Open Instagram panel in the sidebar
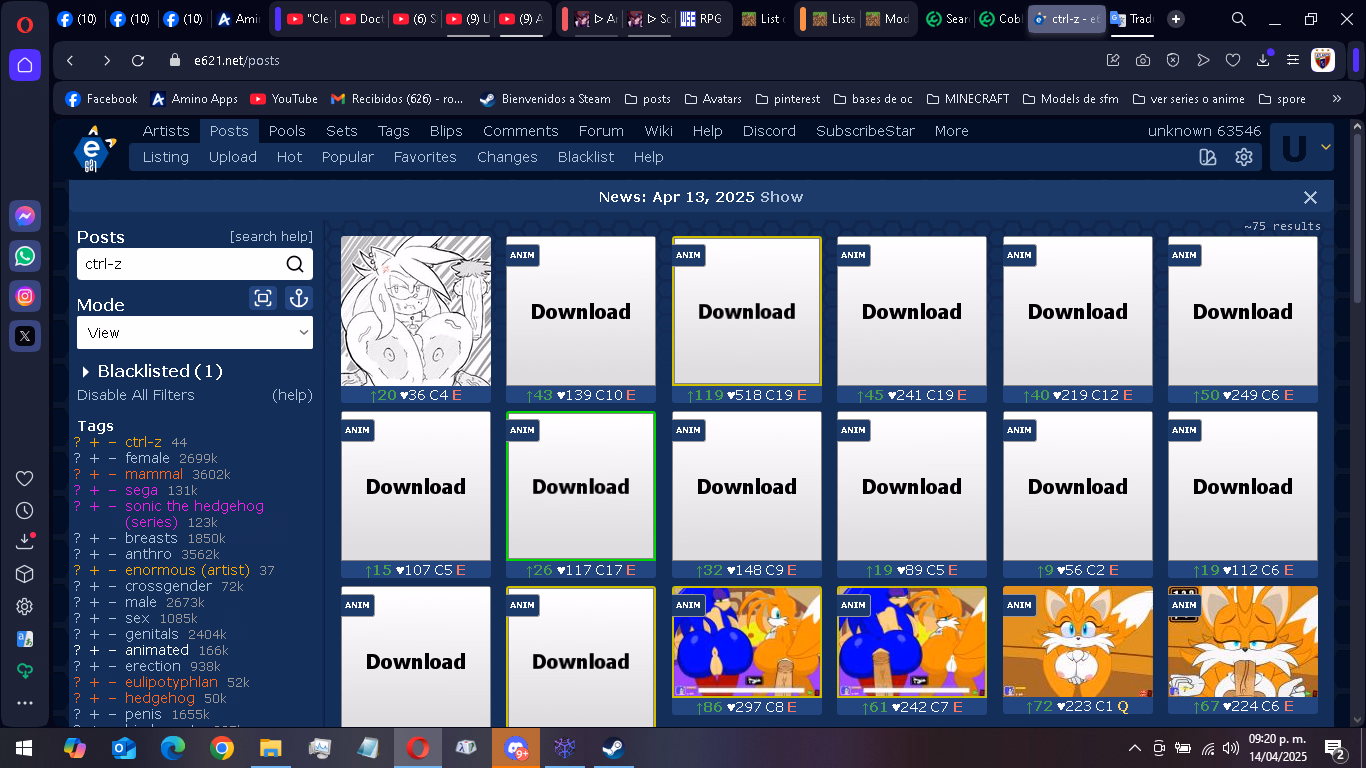1366x768 pixels. tap(25, 296)
